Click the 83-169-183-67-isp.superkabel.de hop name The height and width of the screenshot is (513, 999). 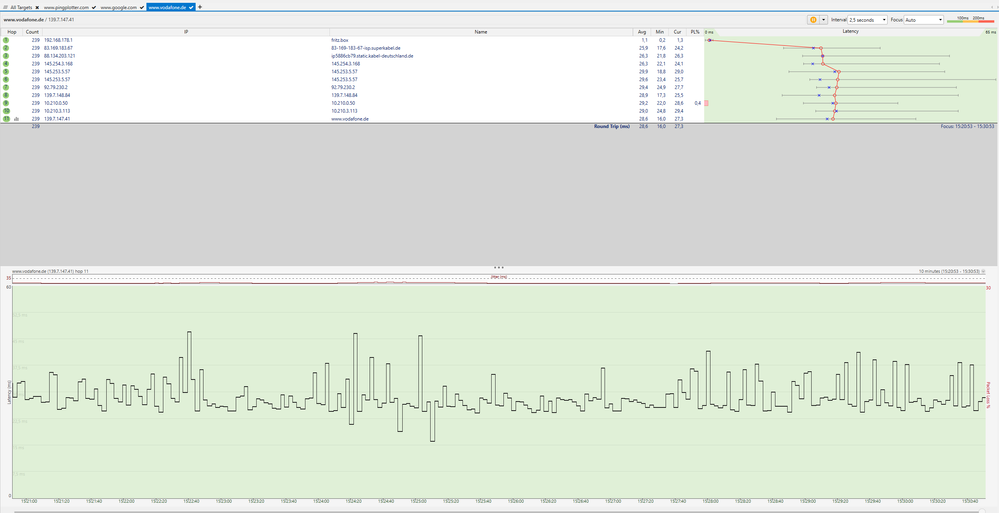coord(366,48)
